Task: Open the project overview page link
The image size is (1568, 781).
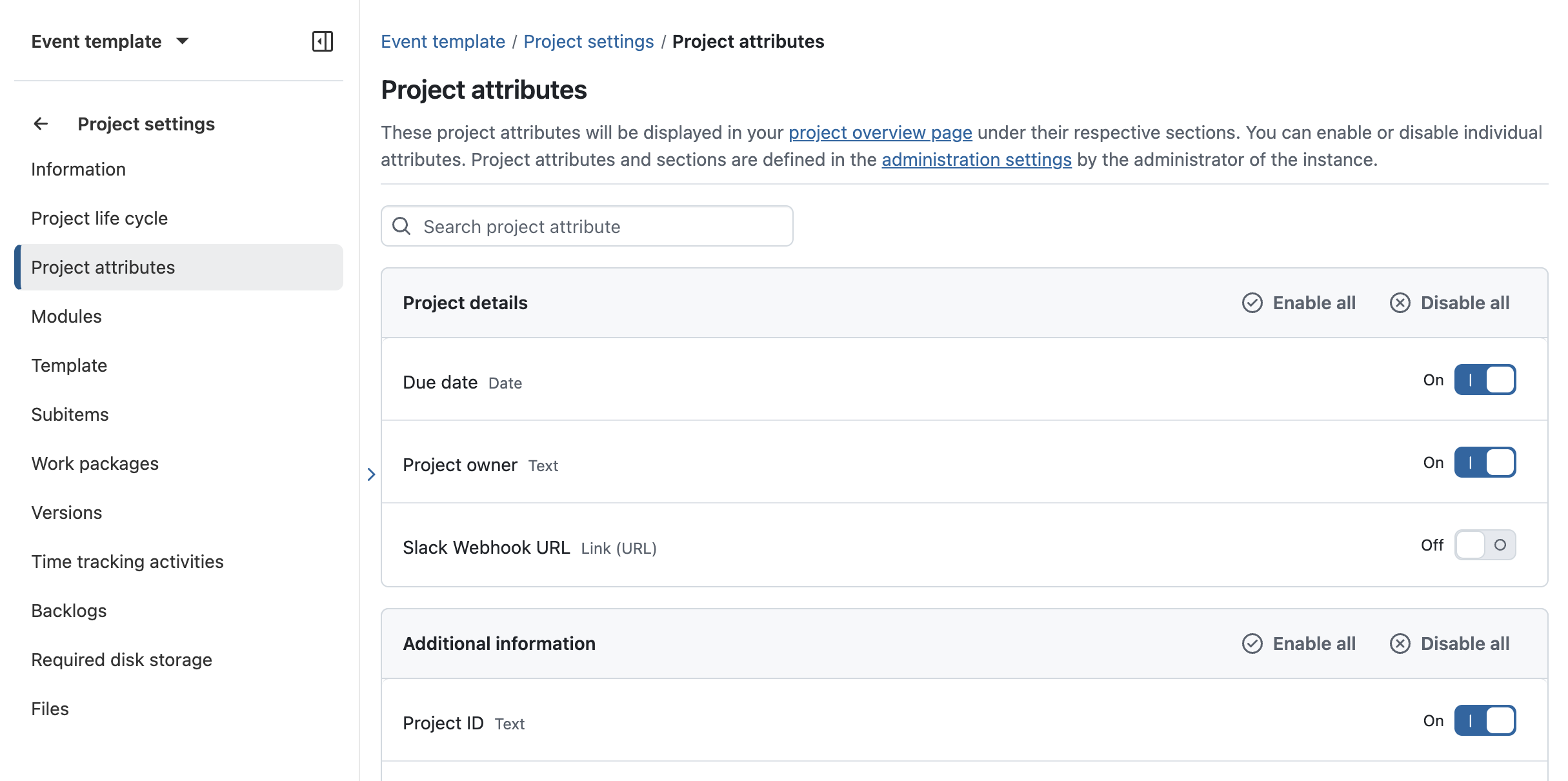Action: click(880, 132)
